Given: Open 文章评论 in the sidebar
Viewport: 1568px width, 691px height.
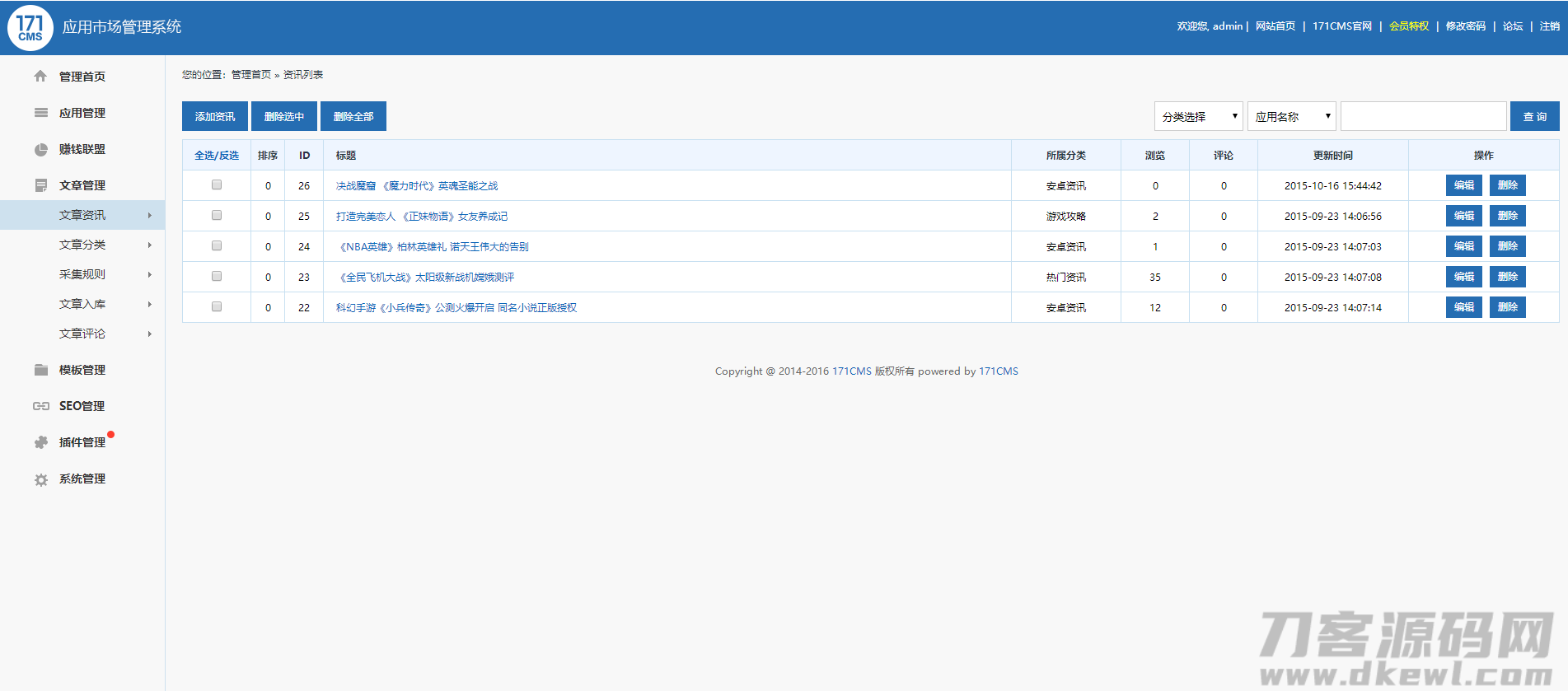Looking at the screenshot, I should point(82,334).
